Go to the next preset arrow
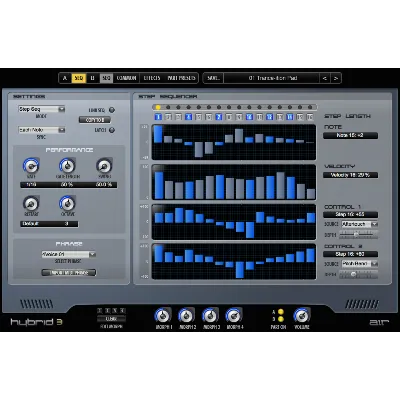The image size is (400, 400). click(x=336, y=78)
